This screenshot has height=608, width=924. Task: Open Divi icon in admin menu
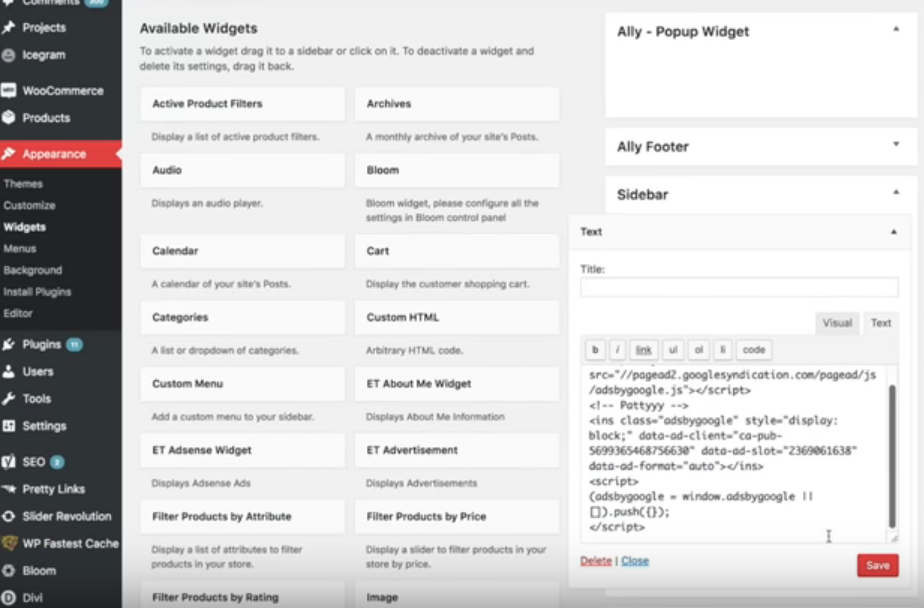point(8,597)
